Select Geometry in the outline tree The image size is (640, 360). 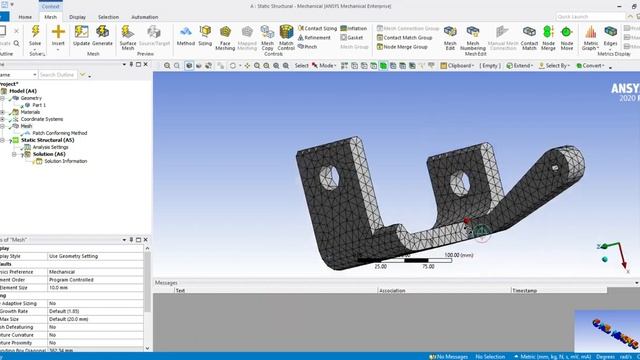coord(31,98)
